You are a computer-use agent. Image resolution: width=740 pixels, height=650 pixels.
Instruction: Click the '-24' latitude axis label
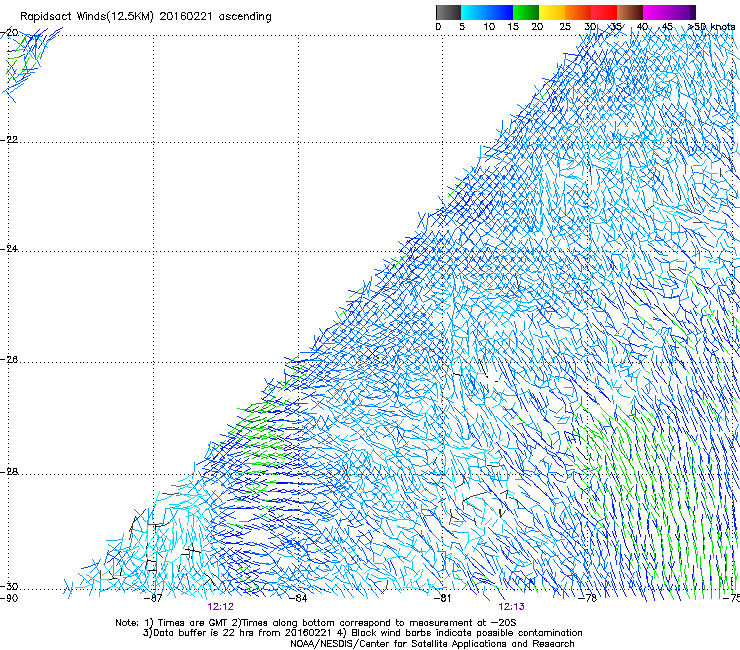9,249
